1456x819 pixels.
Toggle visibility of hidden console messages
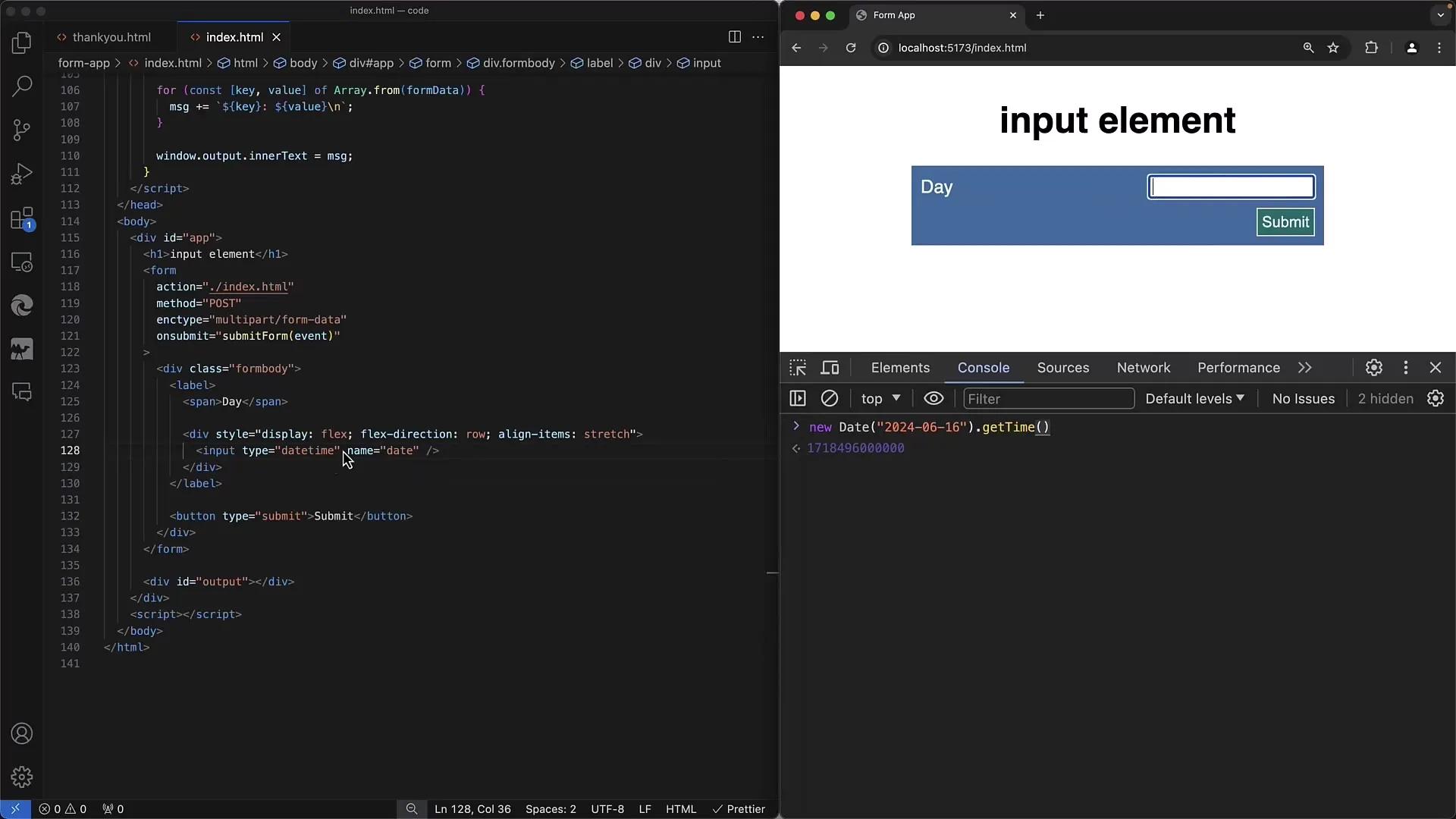tap(1385, 398)
